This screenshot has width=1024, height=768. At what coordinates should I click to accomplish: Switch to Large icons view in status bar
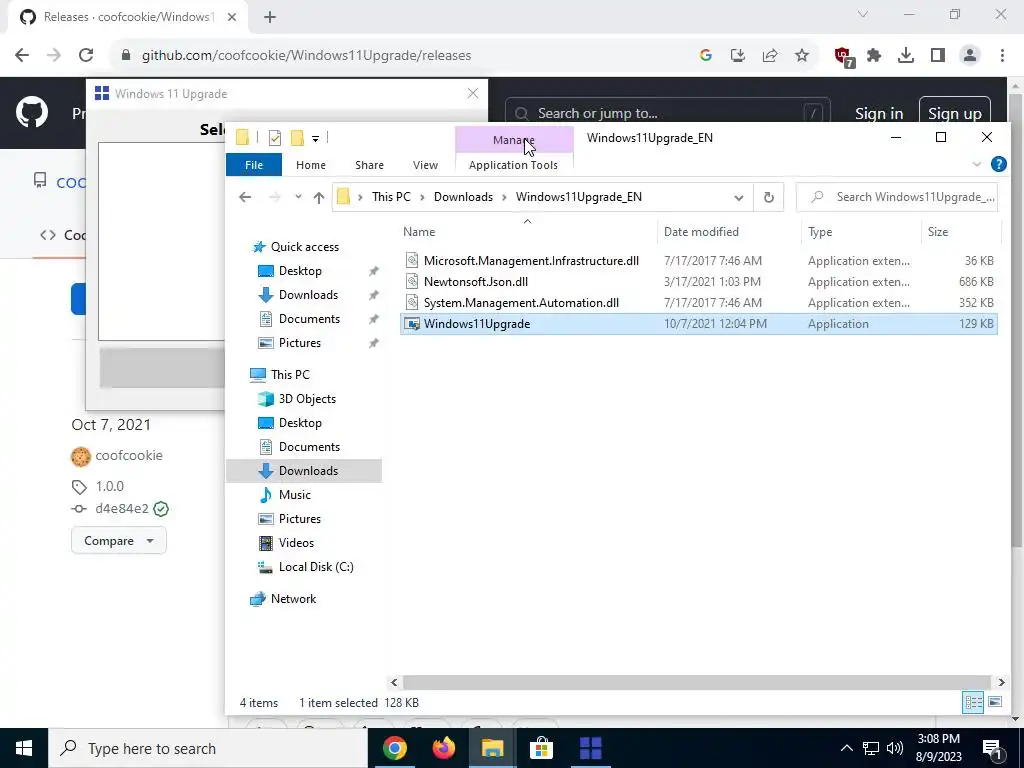click(995, 703)
